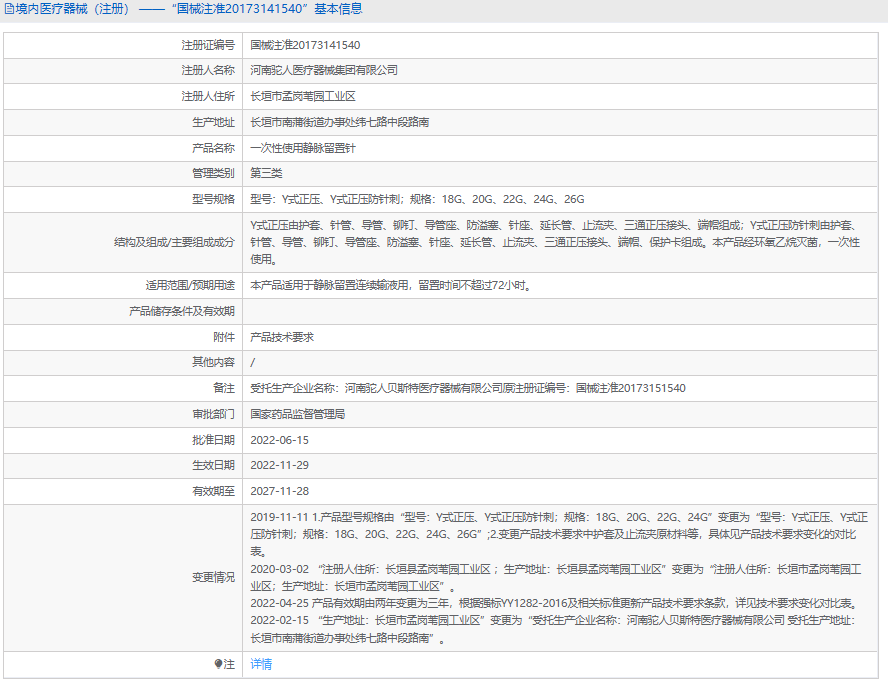Click the 管理类别 label
Viewport: 888px width, 687px height.
click(213, 173)
